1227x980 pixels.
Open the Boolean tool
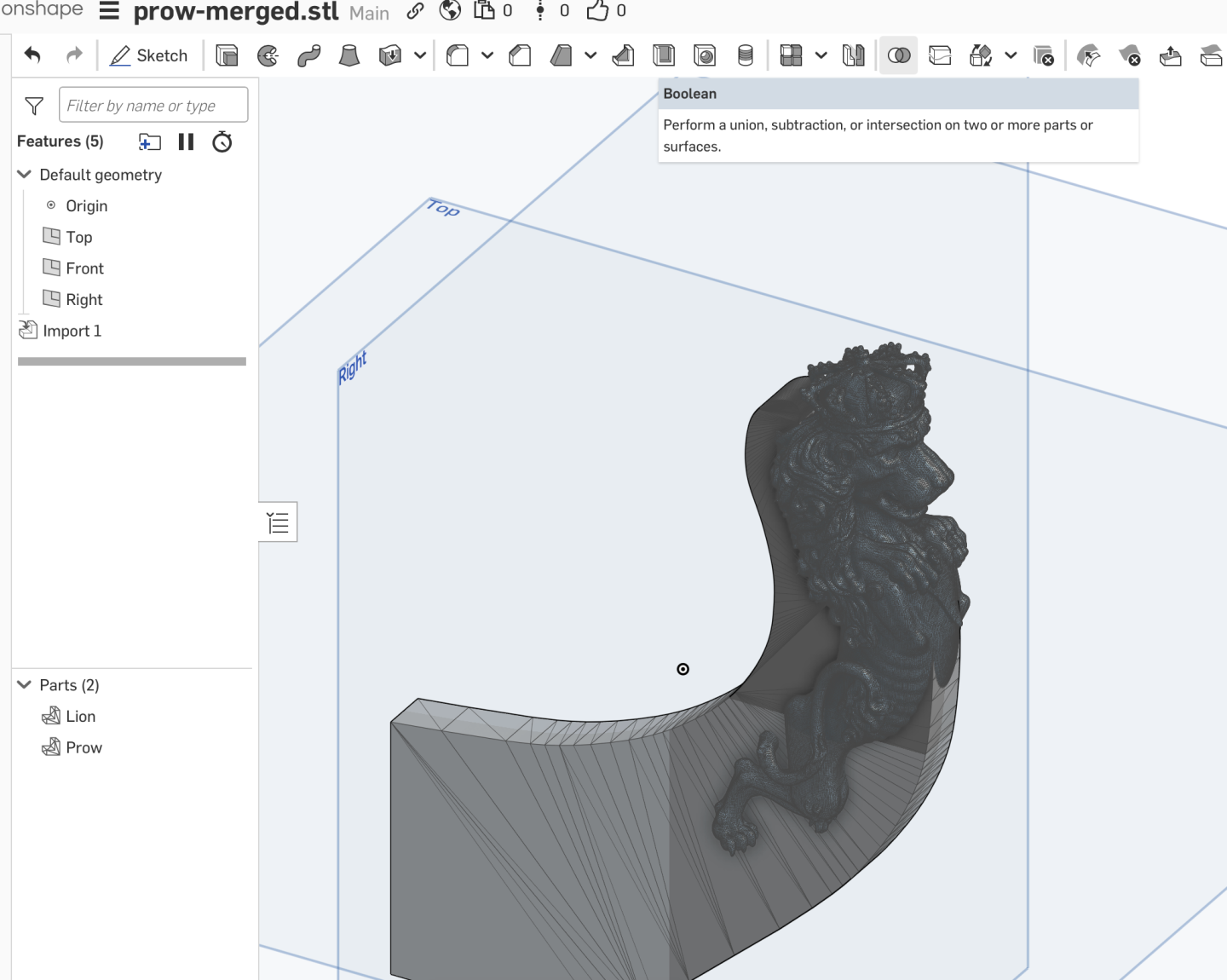898,55
